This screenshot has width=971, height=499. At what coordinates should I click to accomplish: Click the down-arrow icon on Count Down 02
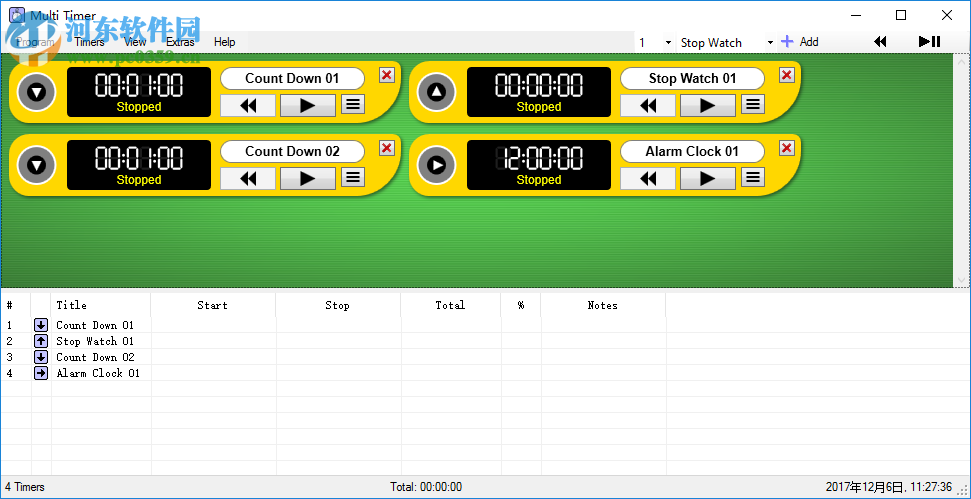coord(37,165)
